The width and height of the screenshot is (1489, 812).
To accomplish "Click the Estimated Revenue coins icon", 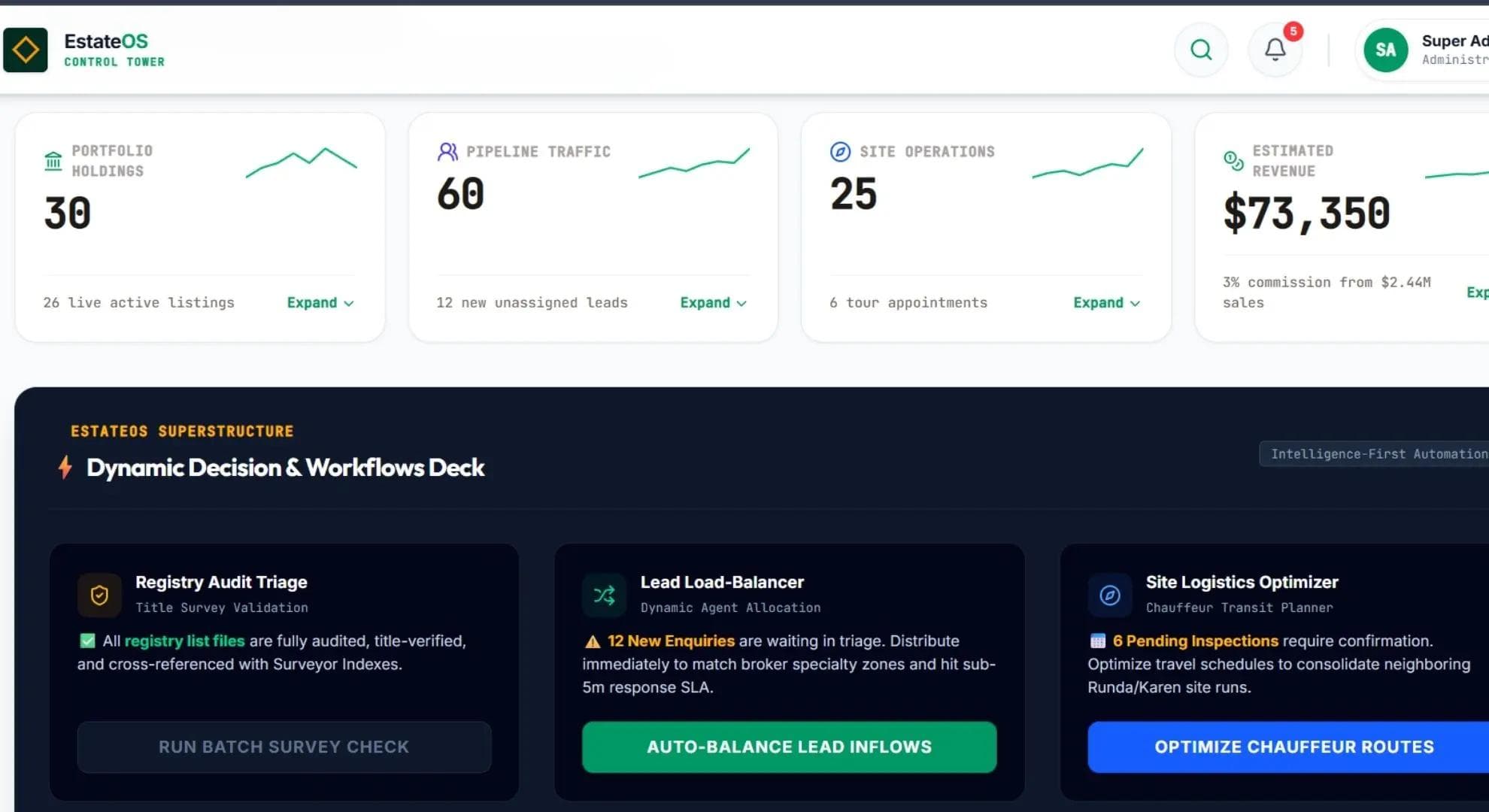I will [1233, 161].
